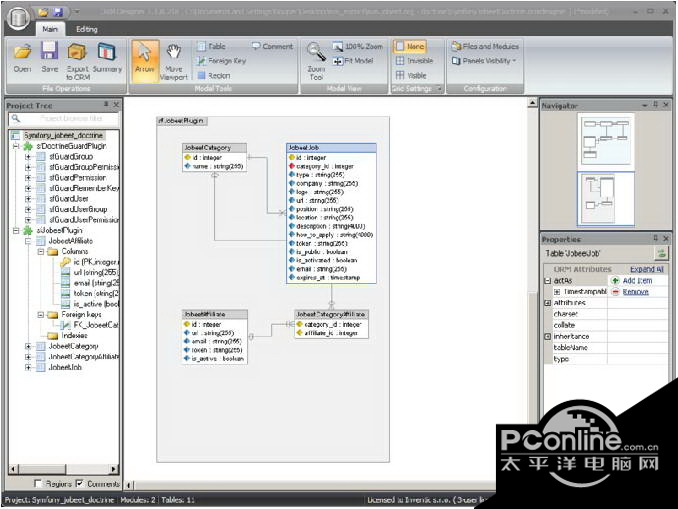Screen dimensions: 678x509
Task: Switch to the Editing ribbon tab
Action: (87, 29)
